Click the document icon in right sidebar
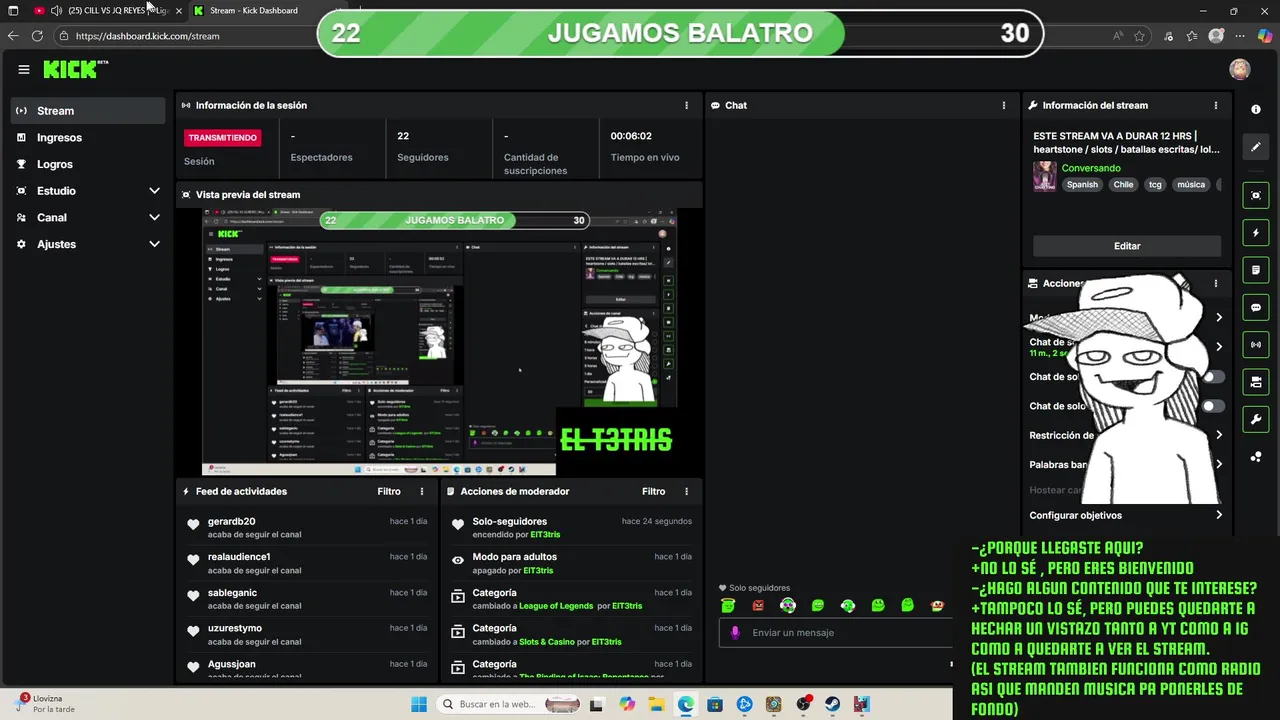Viewport: 1280px width, 720px height. (x=1256, y=270)
